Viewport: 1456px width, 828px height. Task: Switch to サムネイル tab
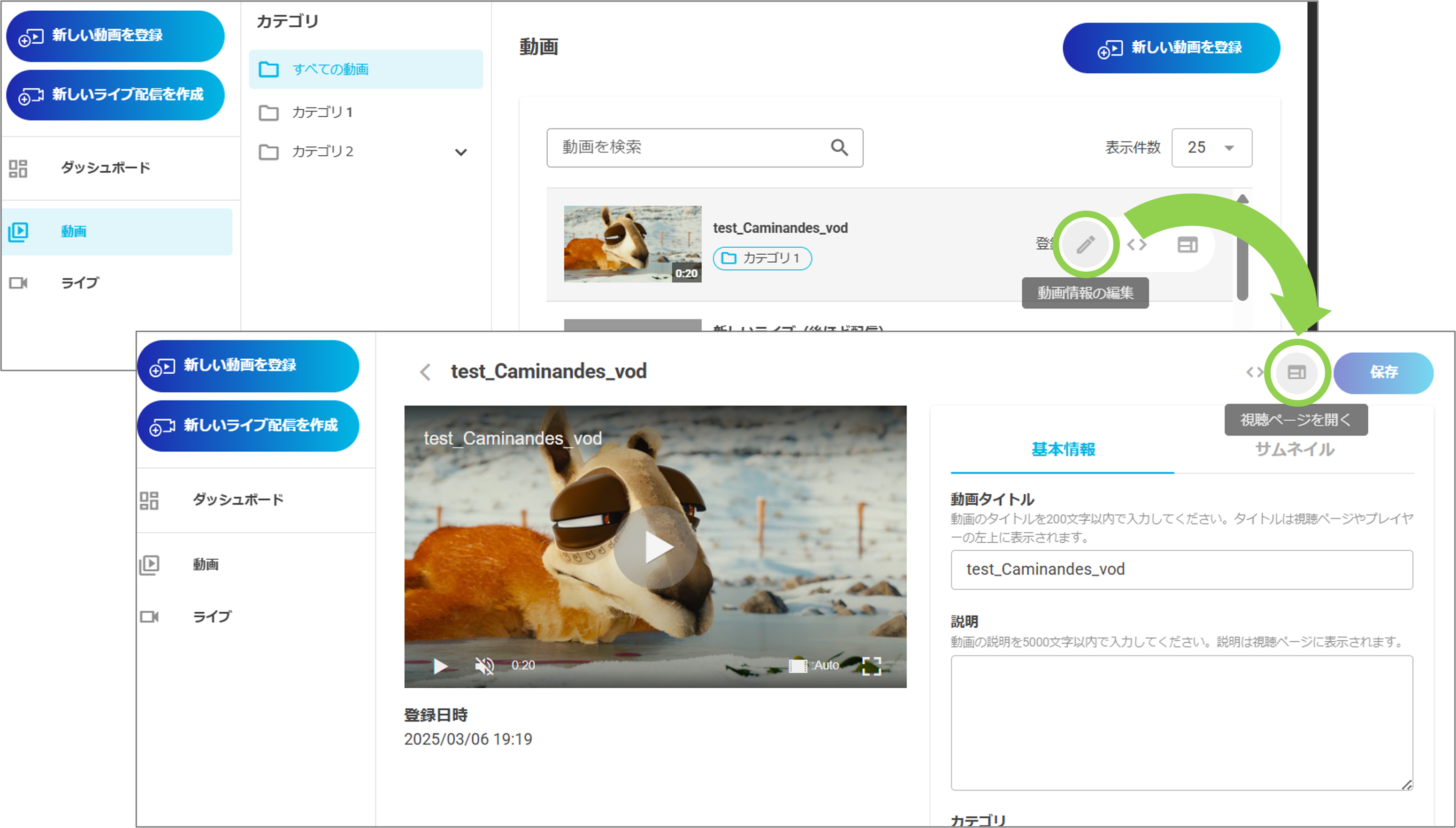(1294, 449)
